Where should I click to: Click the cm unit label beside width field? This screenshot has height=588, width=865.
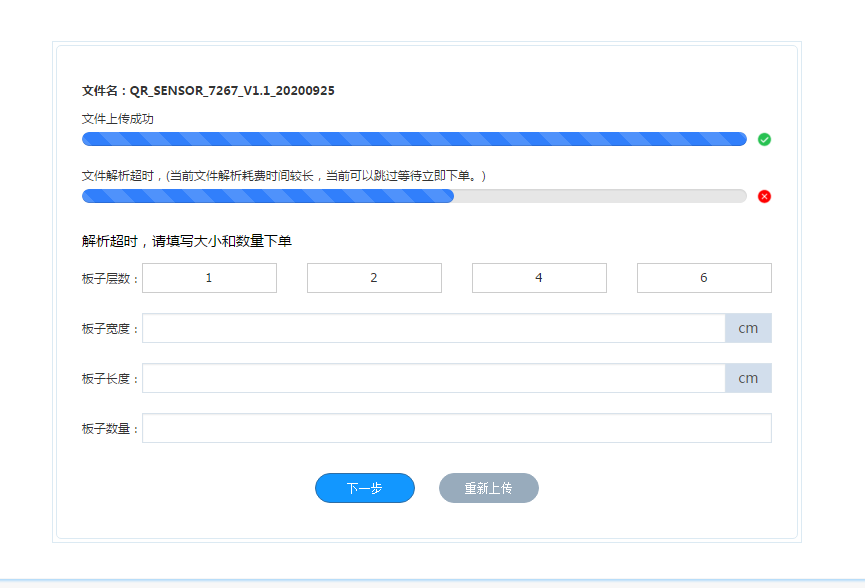(748, 328)
